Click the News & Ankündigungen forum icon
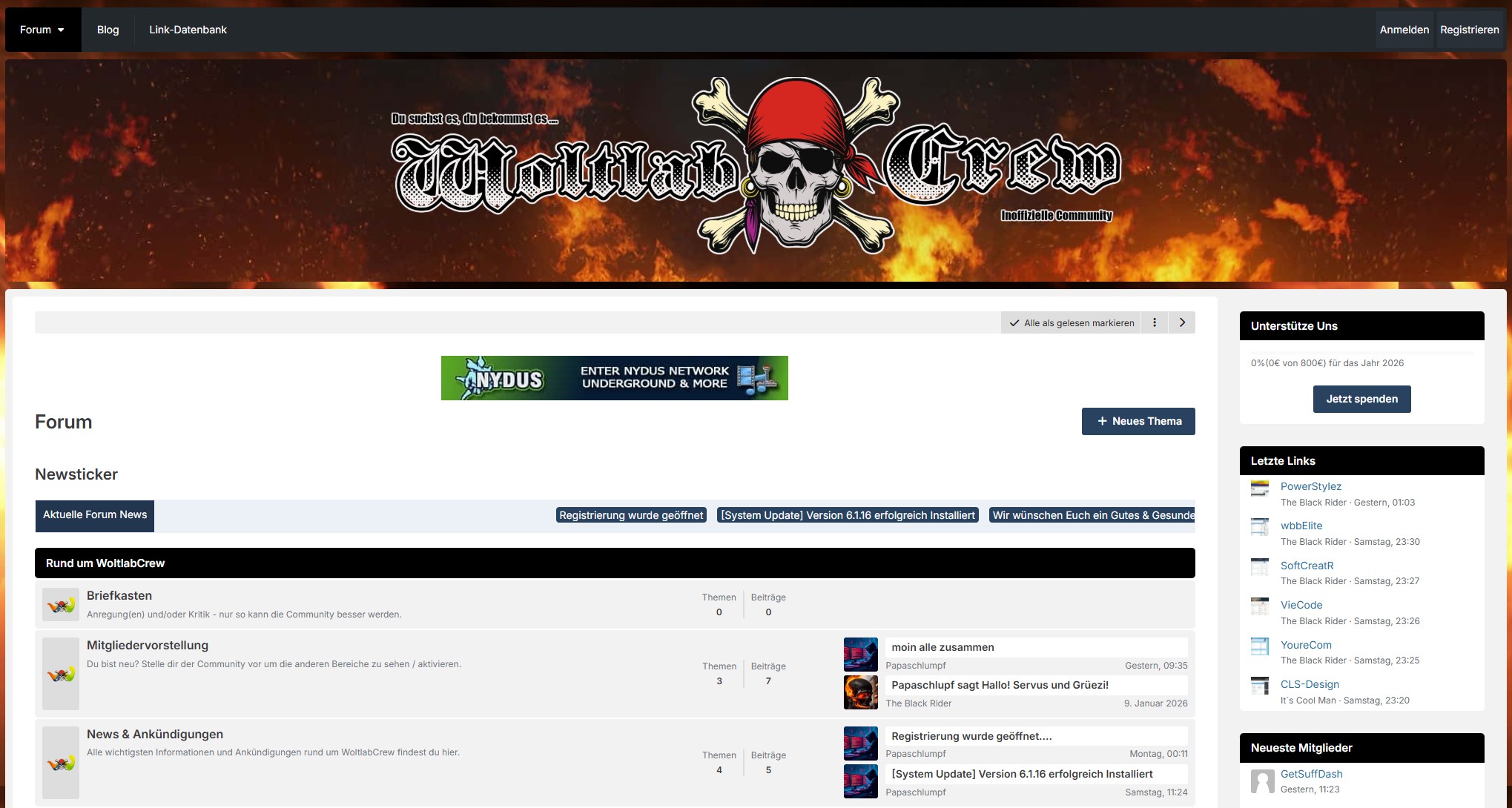1512x808 pixels. (x=61, y=763)
